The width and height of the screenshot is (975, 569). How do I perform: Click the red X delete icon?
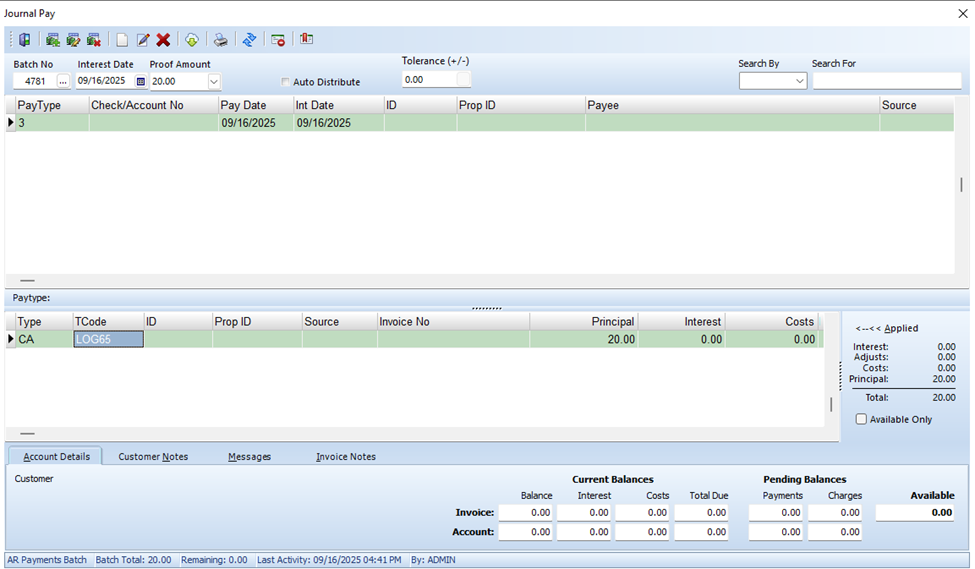(x=163, y=40)
